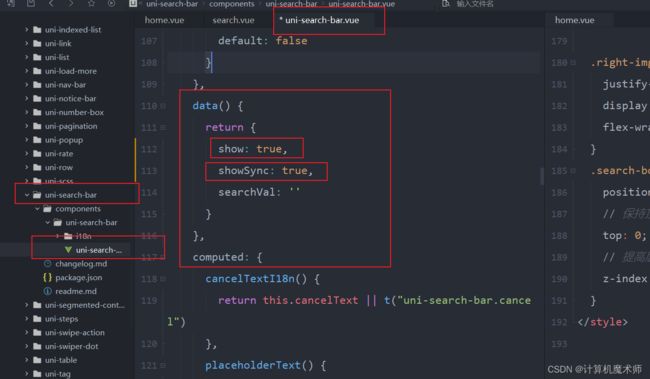
Task: Select the uni-number-box folder
Action: tap(74, 112)
